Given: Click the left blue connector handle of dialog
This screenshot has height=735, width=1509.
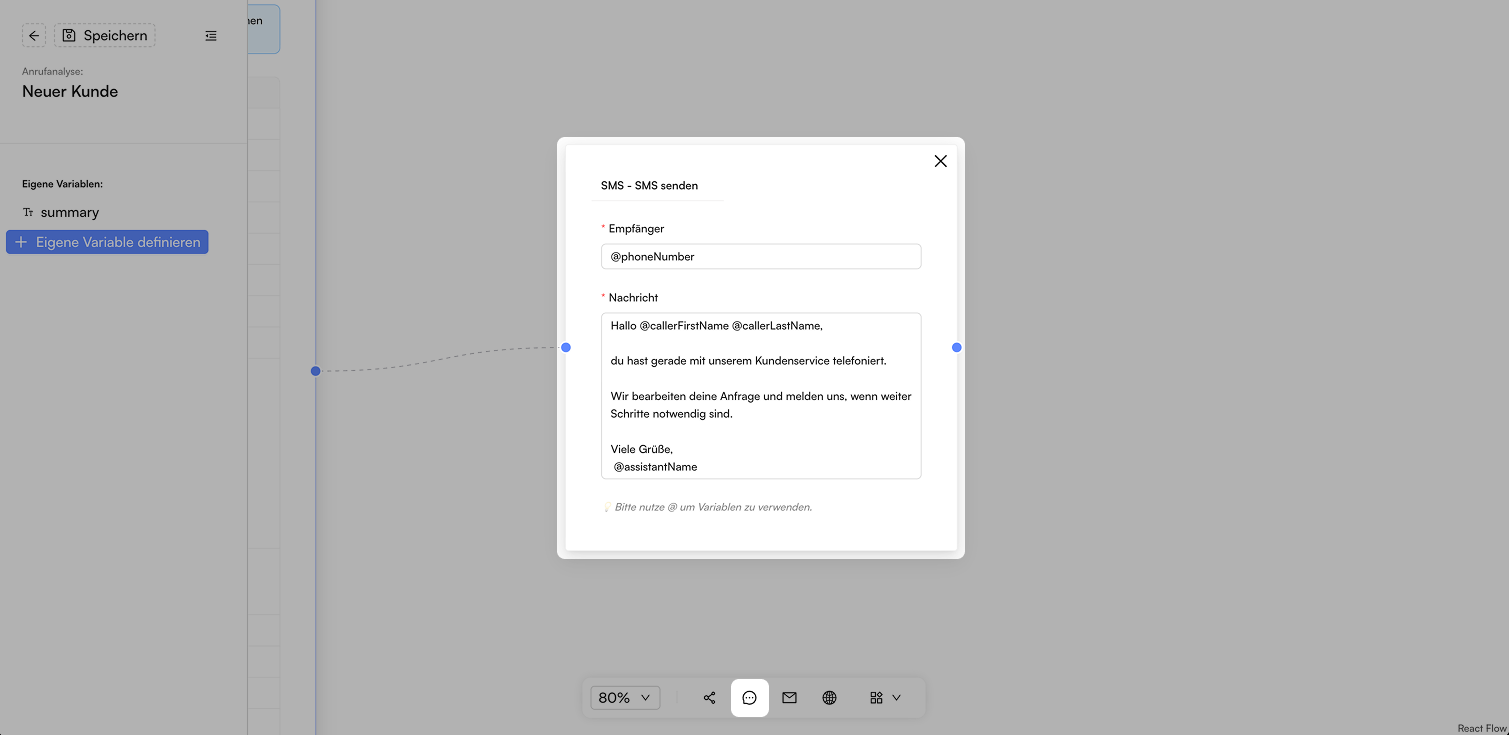Looking at the screenshot, I should coord(566,347).
